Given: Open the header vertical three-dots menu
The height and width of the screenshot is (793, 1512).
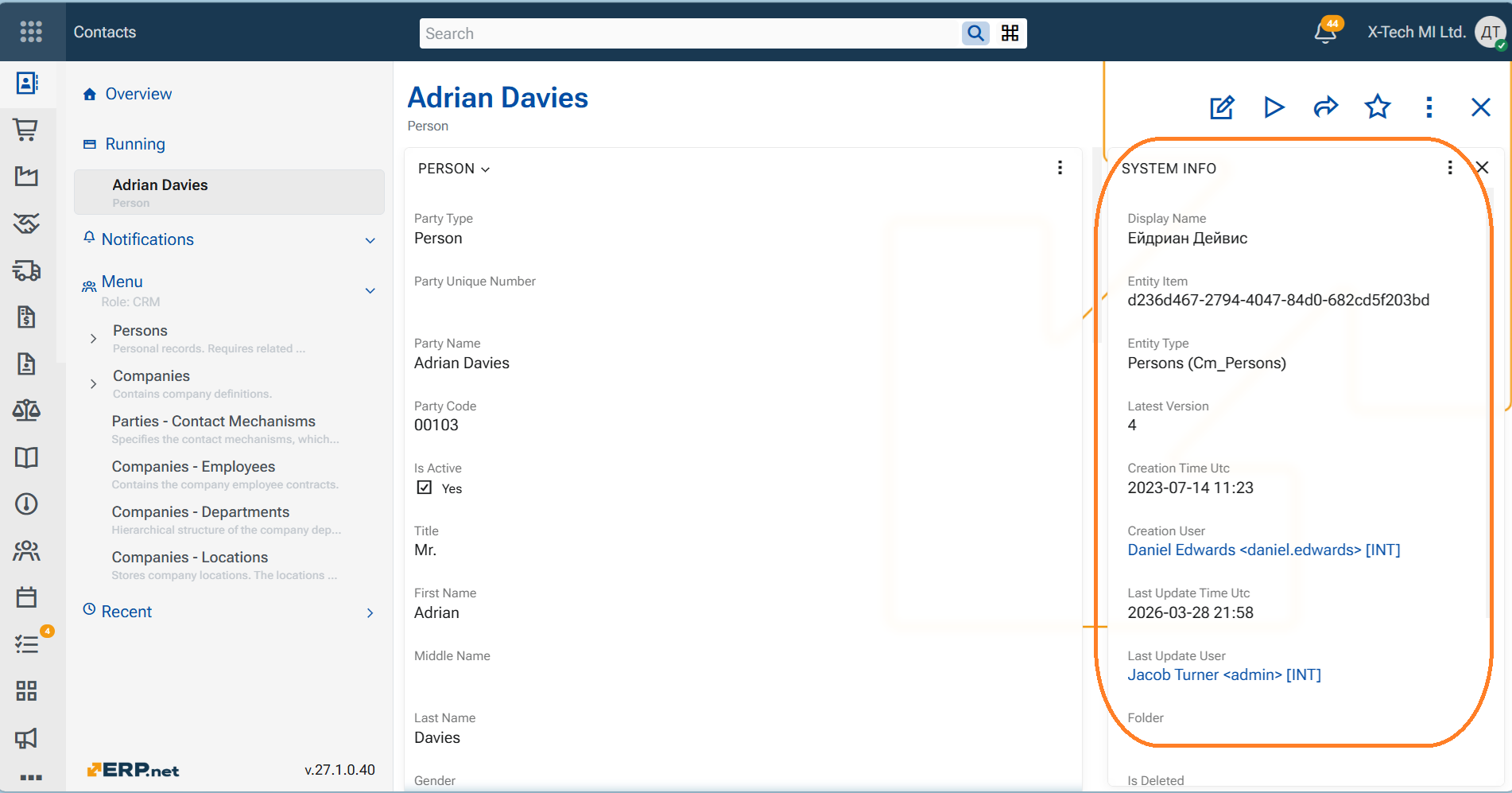Looking at the screenshot, I should coord(1429,107).
